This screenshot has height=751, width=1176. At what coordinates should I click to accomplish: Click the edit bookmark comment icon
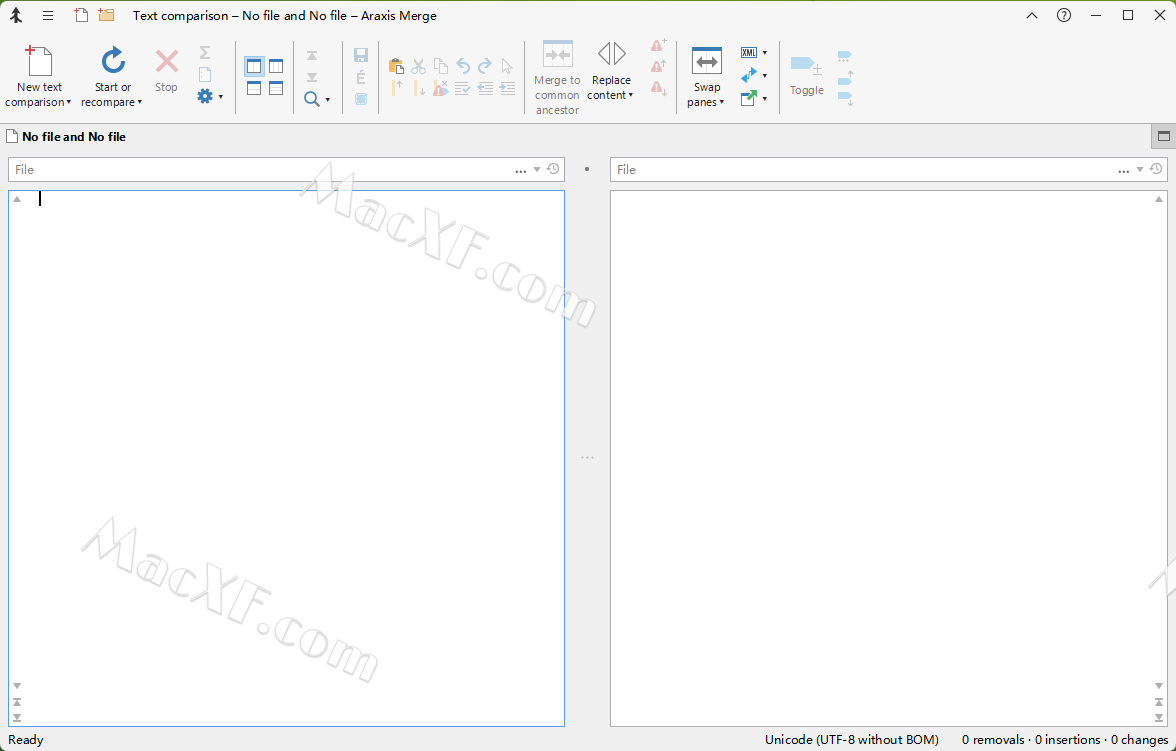(844, 56)
